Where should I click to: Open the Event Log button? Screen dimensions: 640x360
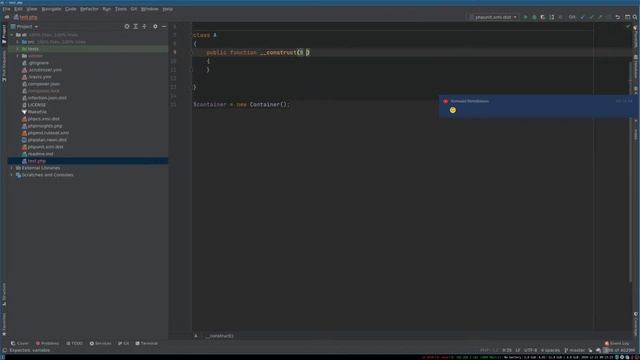pos(617,343)
